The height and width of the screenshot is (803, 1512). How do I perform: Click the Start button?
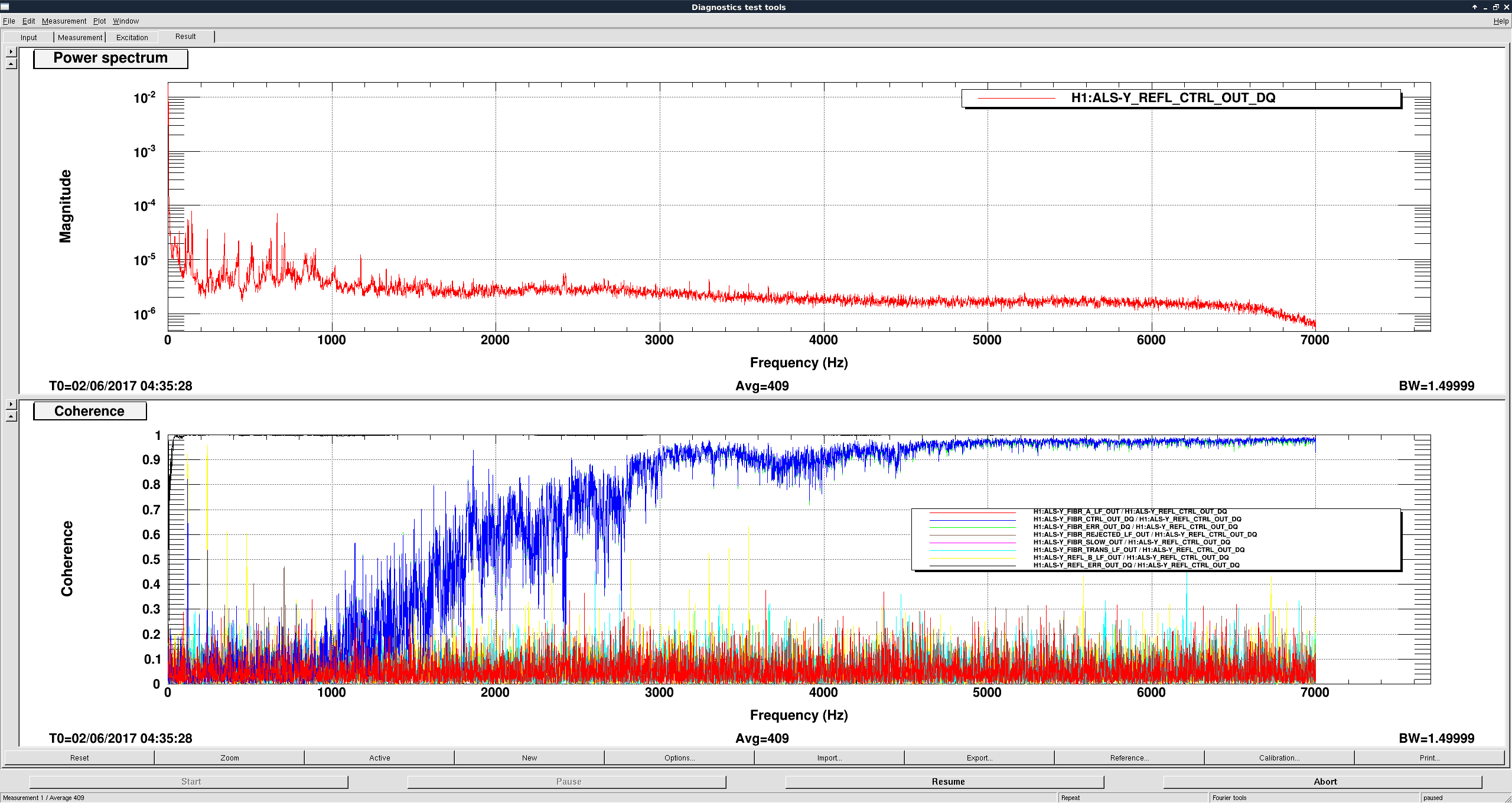point(189,781)
